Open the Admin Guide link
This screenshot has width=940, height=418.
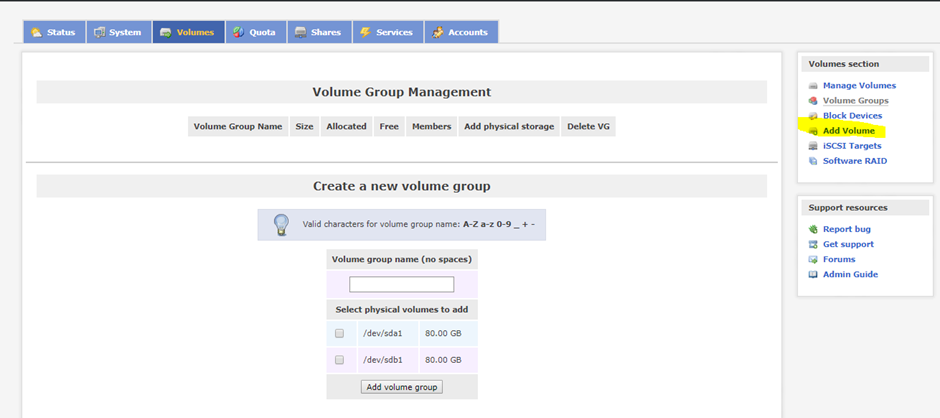[850, 274]
